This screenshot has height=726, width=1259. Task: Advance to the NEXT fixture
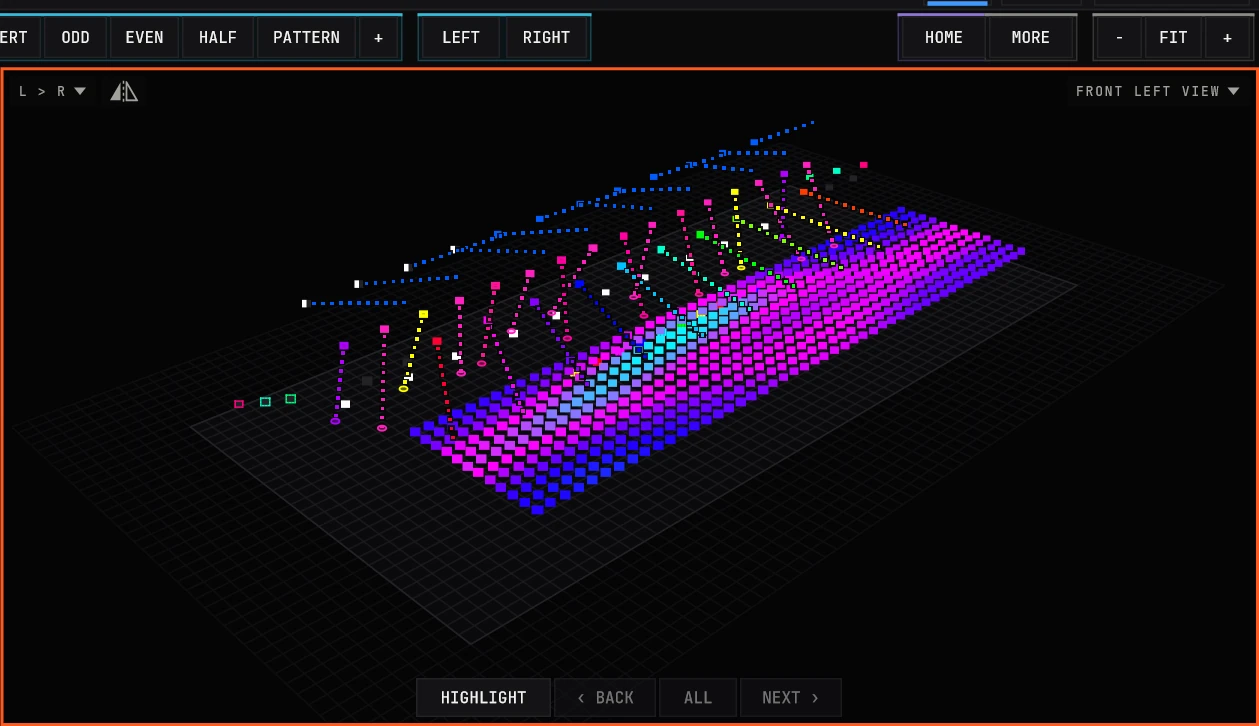pos(791,698)
